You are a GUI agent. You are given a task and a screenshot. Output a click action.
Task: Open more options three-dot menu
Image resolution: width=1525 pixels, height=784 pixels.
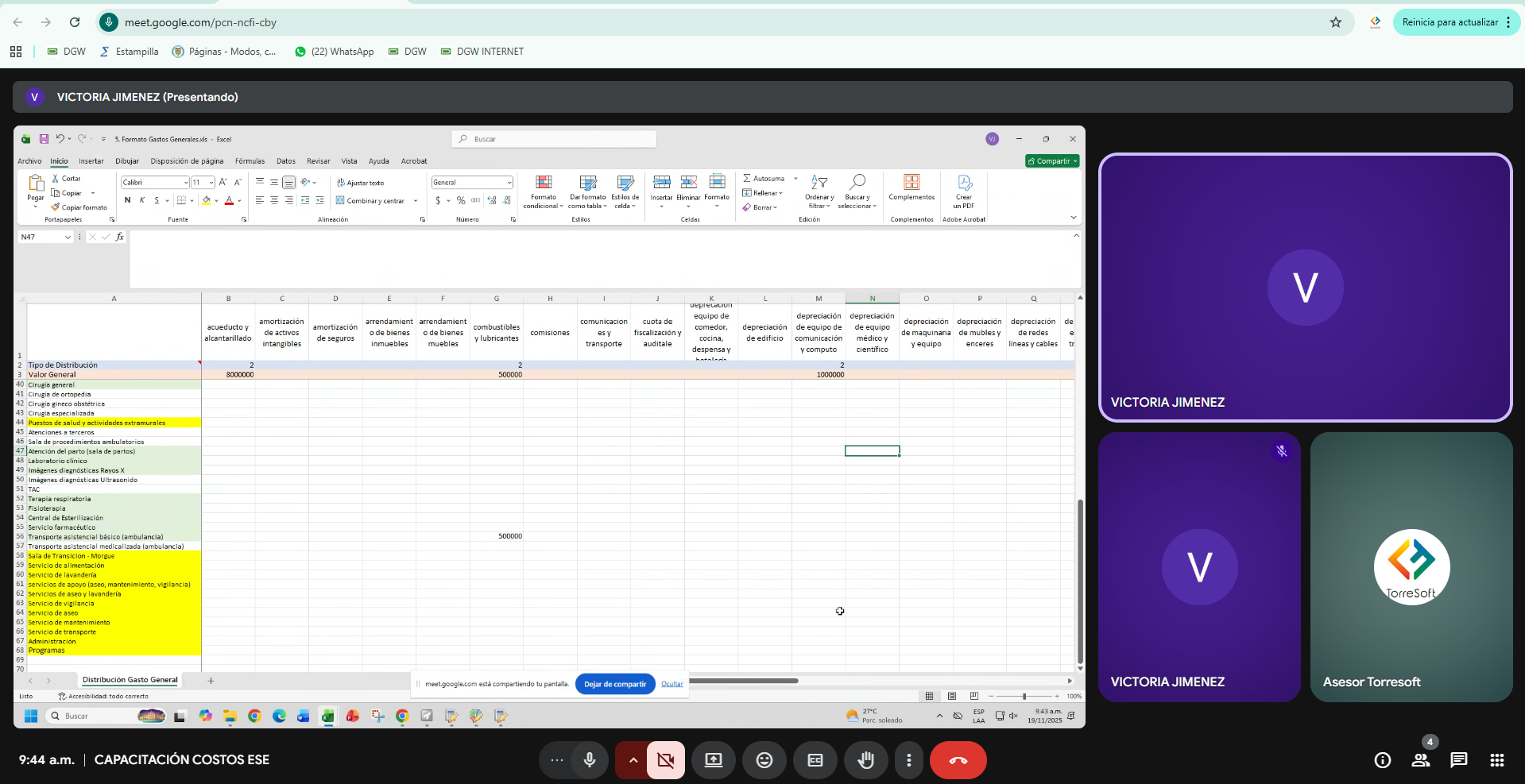908,760
